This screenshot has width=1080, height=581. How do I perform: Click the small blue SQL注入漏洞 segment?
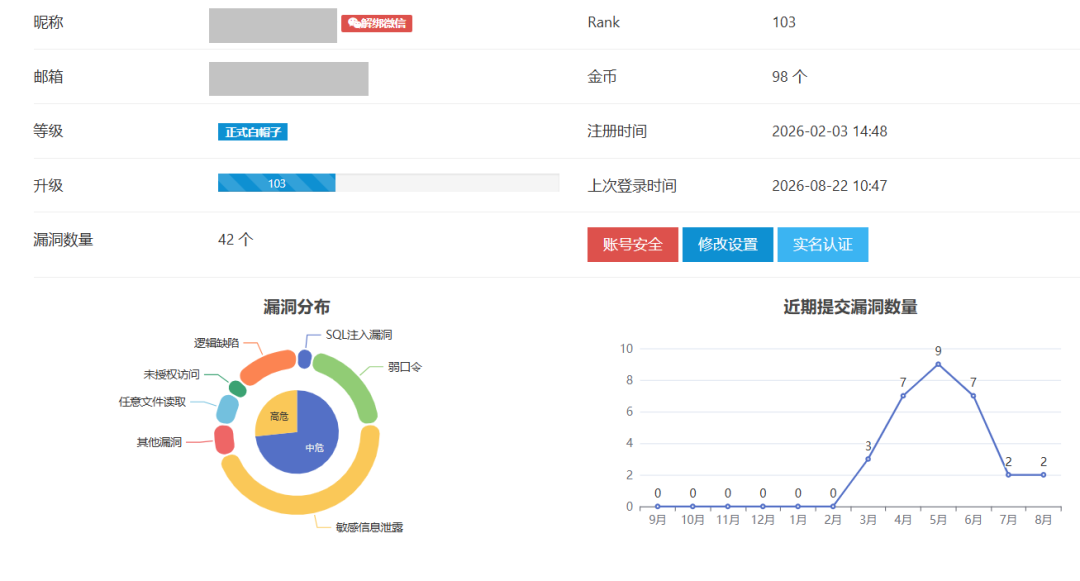pos(304,359)
